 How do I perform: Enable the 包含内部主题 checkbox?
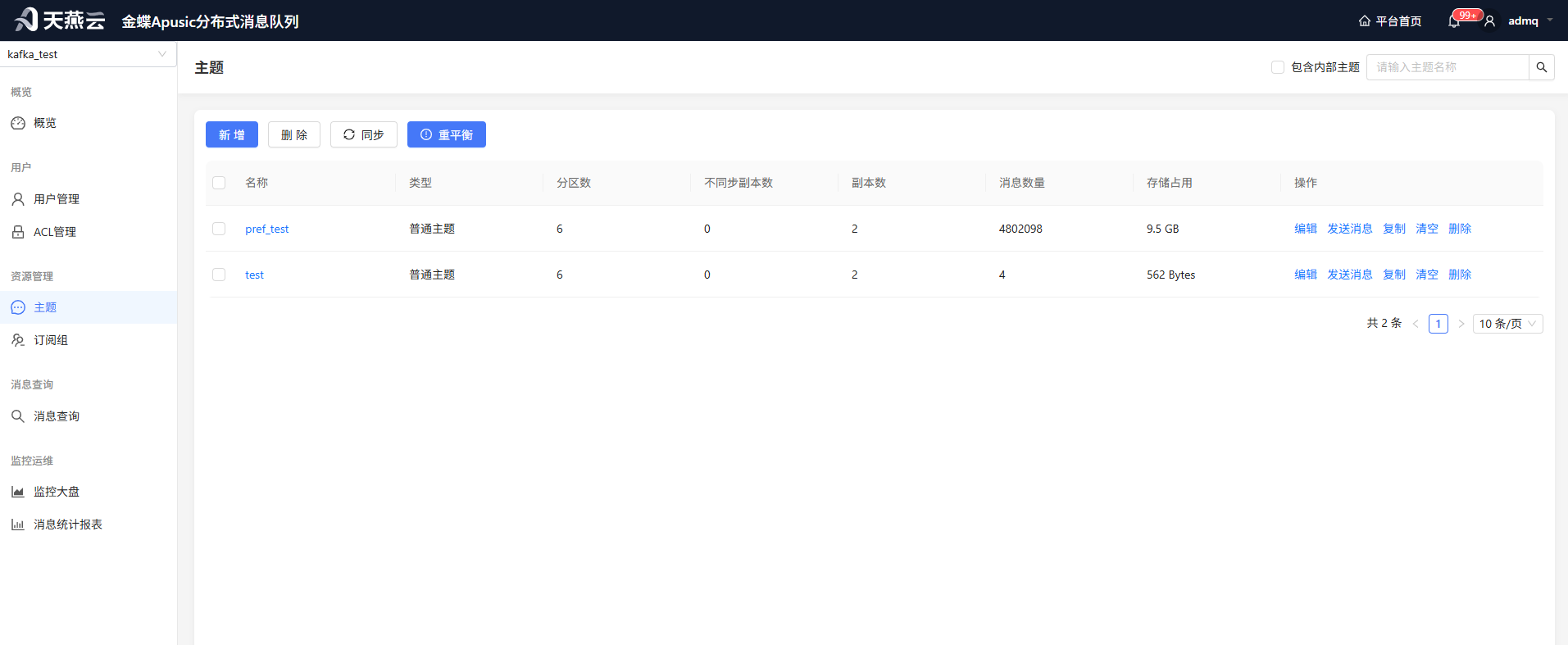[1278, 67]
